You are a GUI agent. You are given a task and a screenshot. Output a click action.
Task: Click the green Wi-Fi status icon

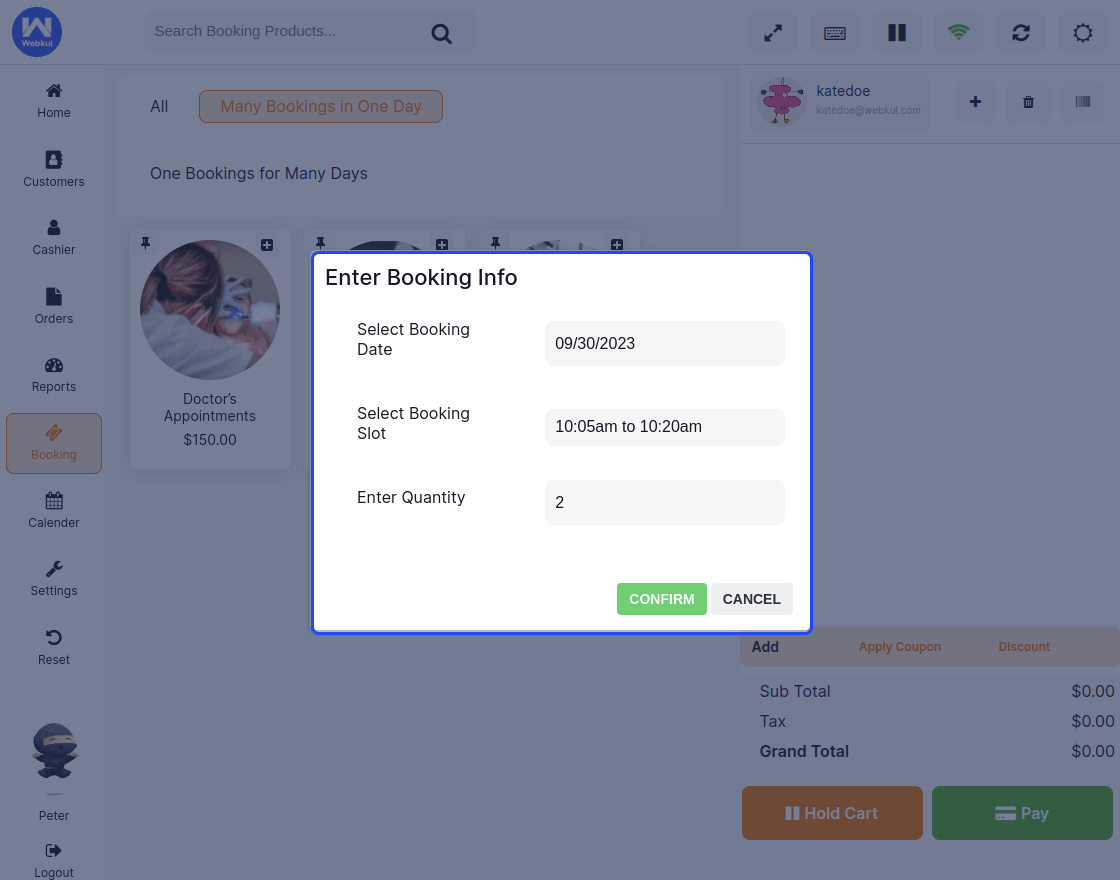[x=959, y=33]
